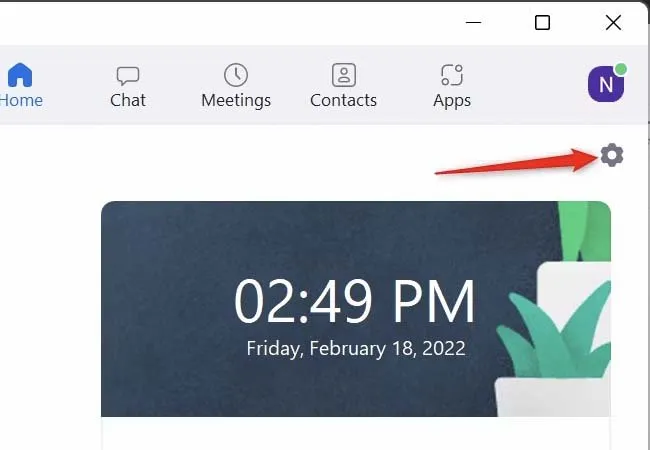Click the Chat speech bubble icon

pyautogui.click(x=128, y=76)
